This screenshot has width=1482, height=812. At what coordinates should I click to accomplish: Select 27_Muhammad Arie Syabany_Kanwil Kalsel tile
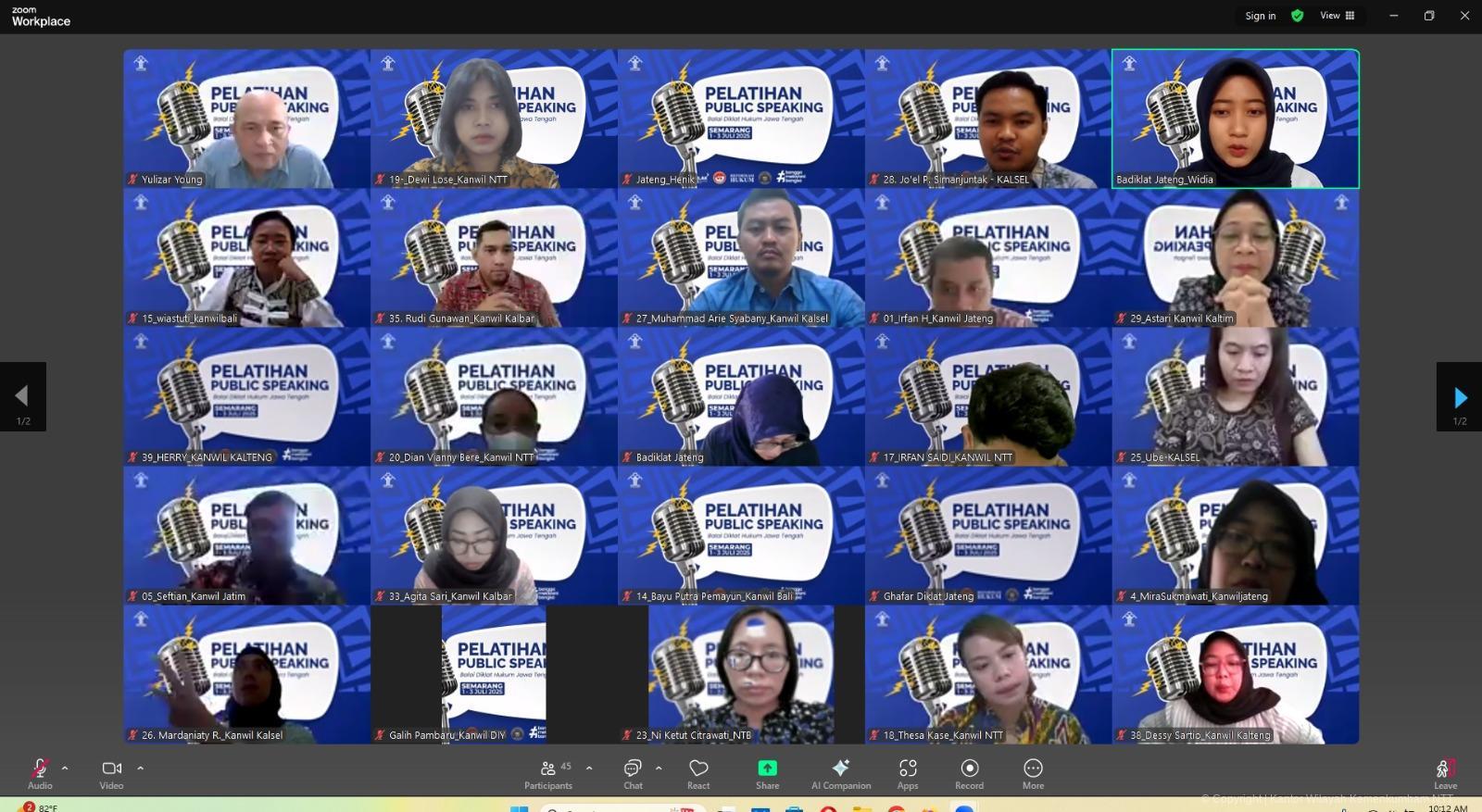(741, 257)
